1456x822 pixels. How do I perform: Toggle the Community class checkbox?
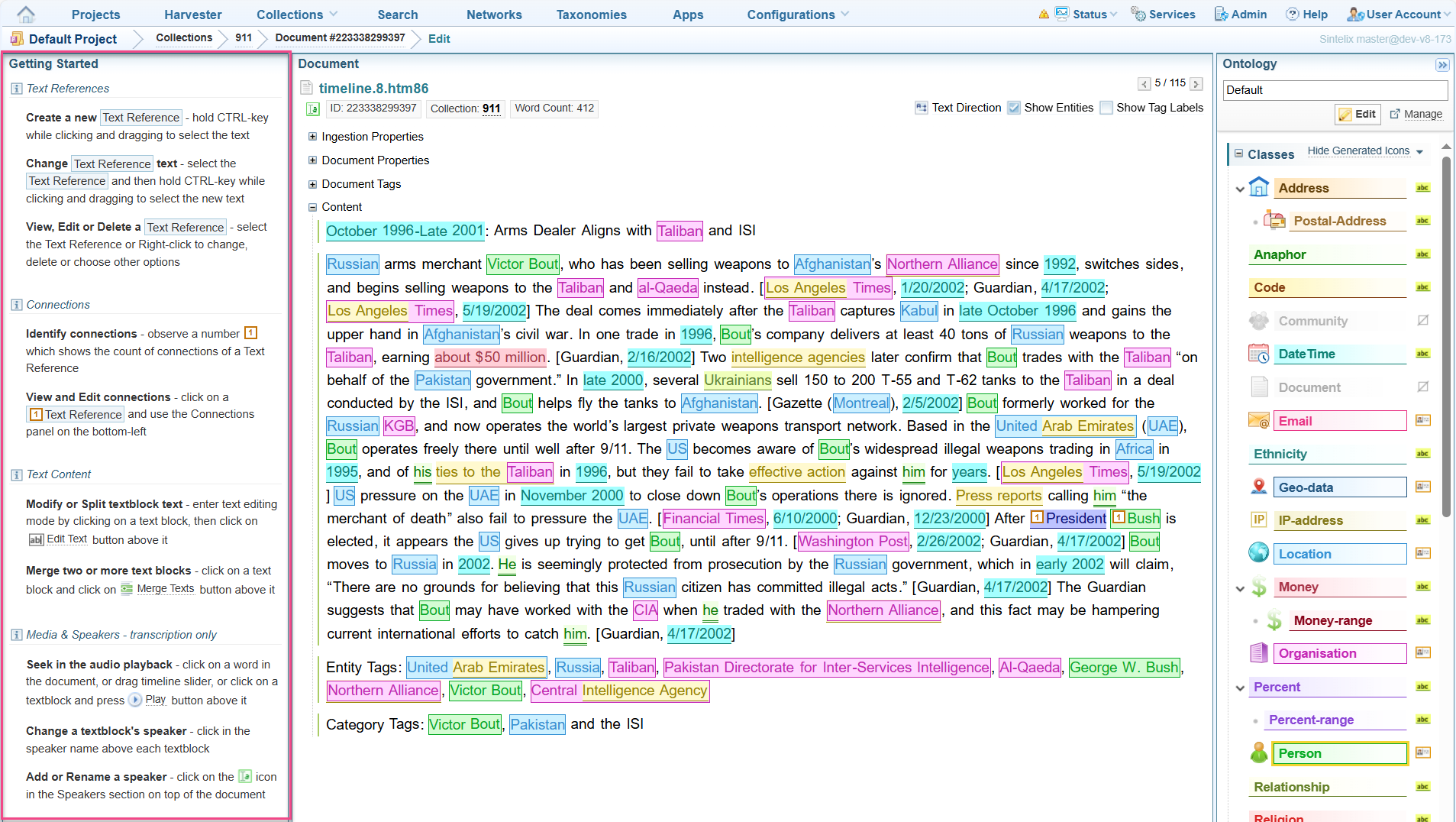tap(1422, 321)
